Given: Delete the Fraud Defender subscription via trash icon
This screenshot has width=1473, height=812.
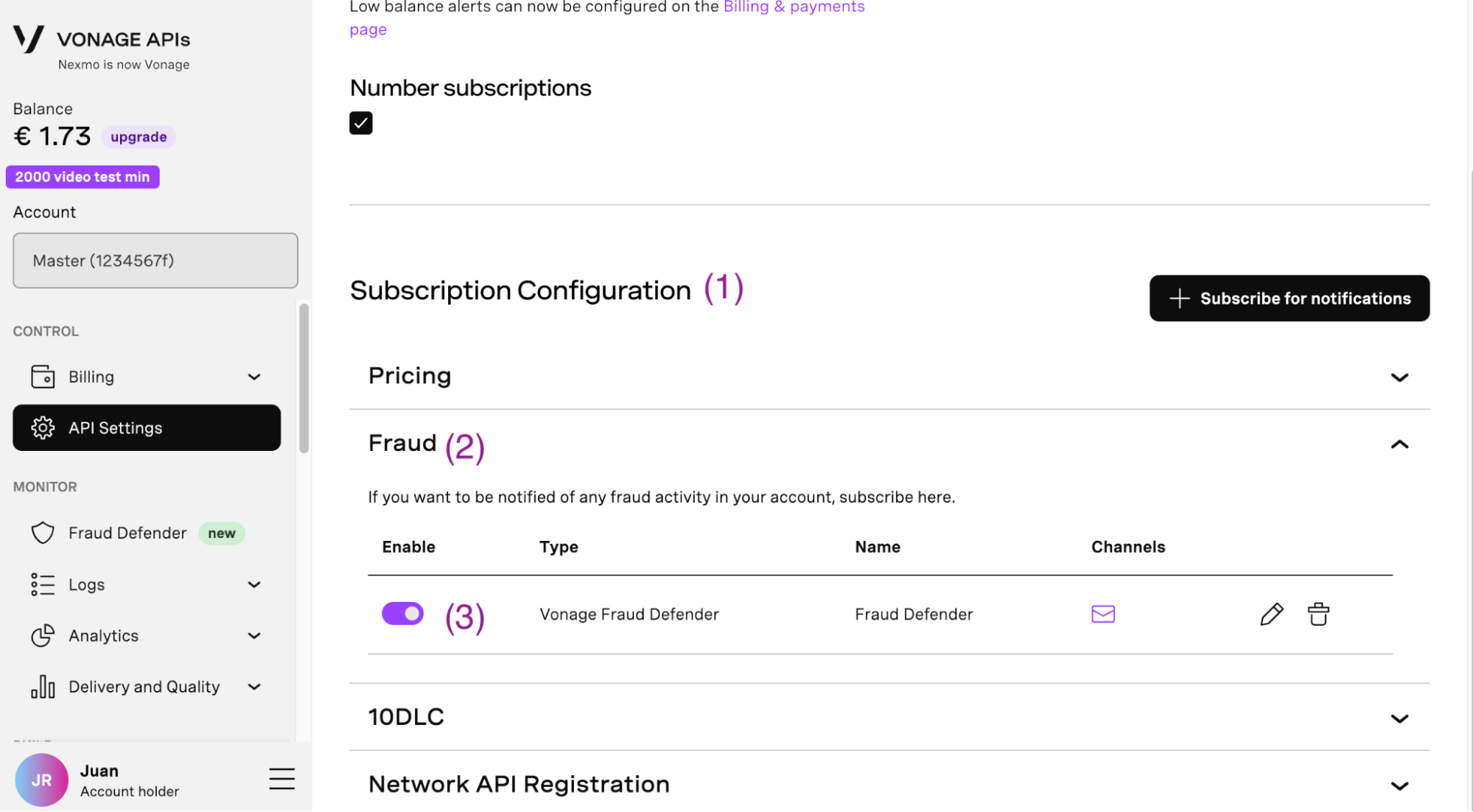Looking at the screenshot, I should coord(1318,614).
